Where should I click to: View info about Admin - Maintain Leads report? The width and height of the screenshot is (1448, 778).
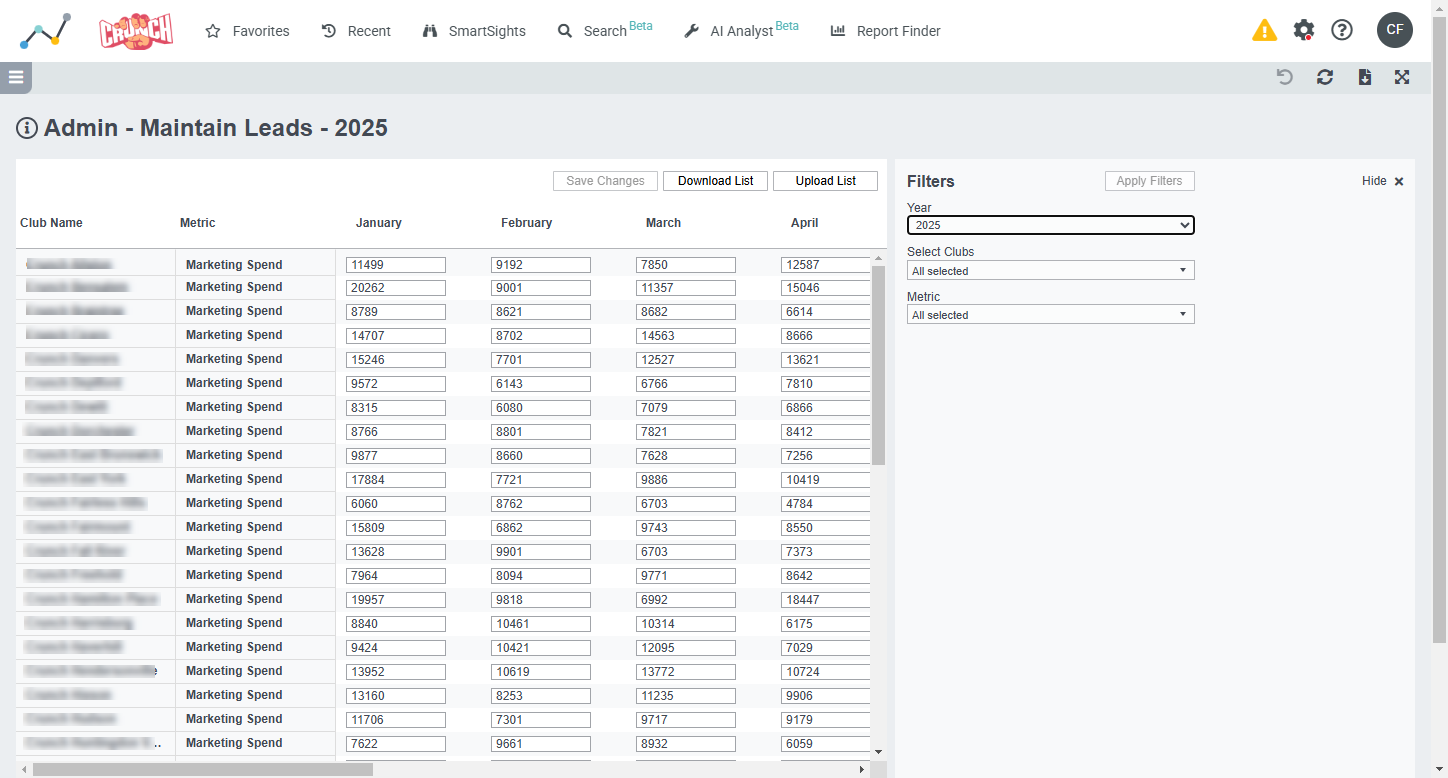tap(27, 128)
